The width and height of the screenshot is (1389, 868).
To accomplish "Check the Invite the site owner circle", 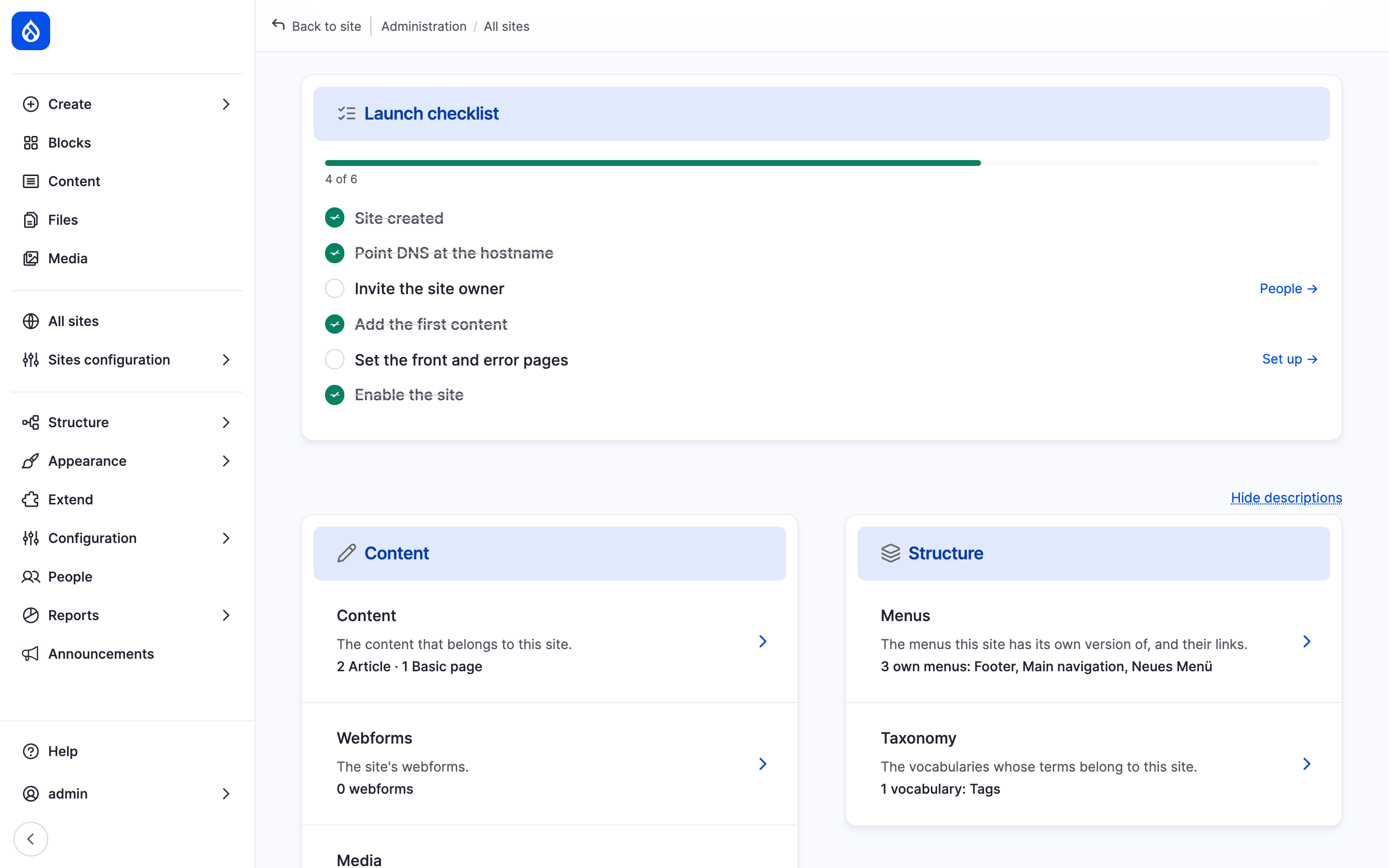I will click(335, 288).
